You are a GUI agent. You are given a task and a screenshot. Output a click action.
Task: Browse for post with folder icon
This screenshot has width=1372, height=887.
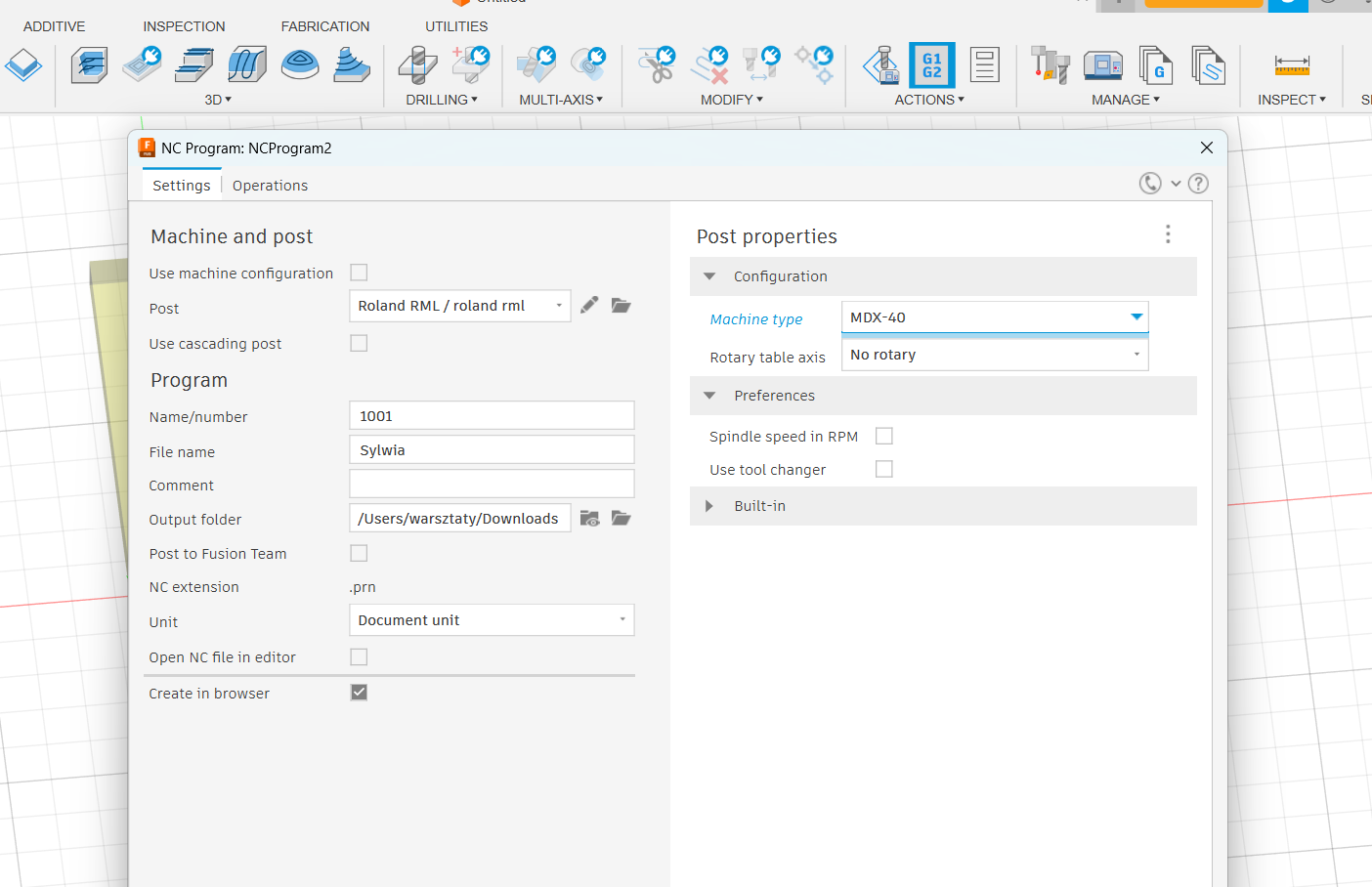coord(621,305)
